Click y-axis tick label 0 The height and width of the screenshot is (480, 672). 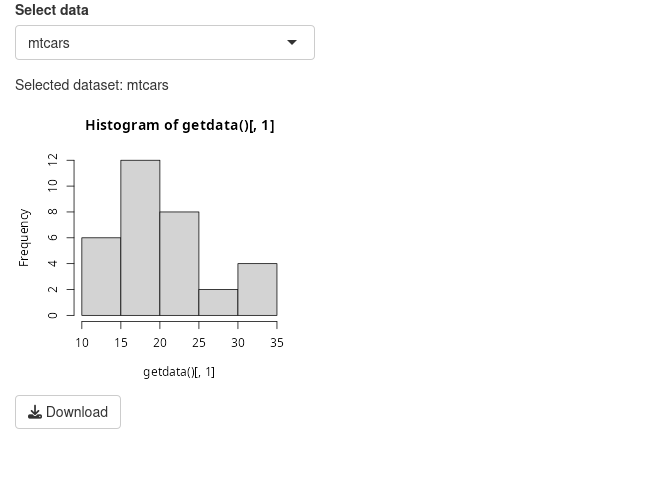[52, 315]
